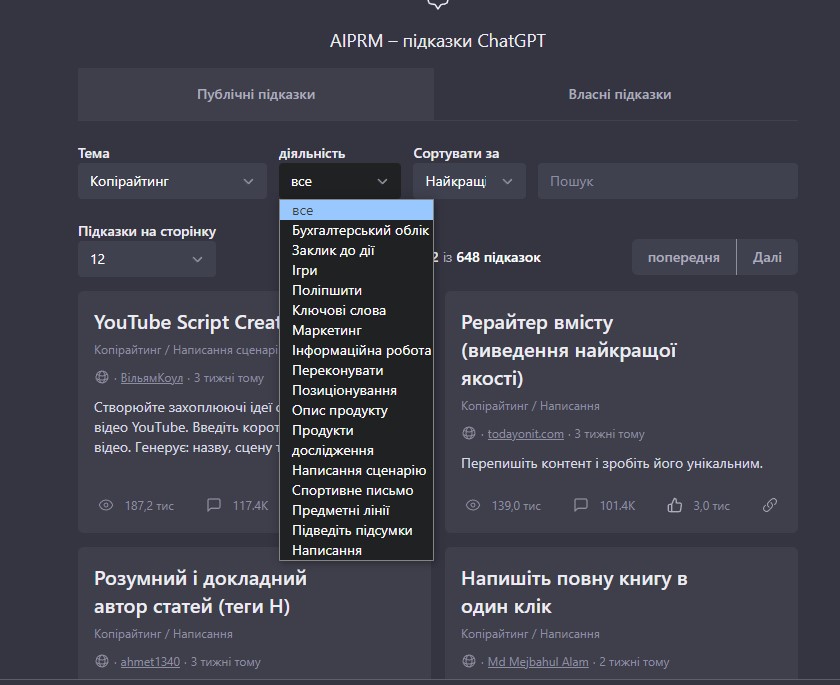Open the ahmet1340 author link
The height and width of the screenshot is (685, 840).
pyautogui.click(x=150, y=662)
